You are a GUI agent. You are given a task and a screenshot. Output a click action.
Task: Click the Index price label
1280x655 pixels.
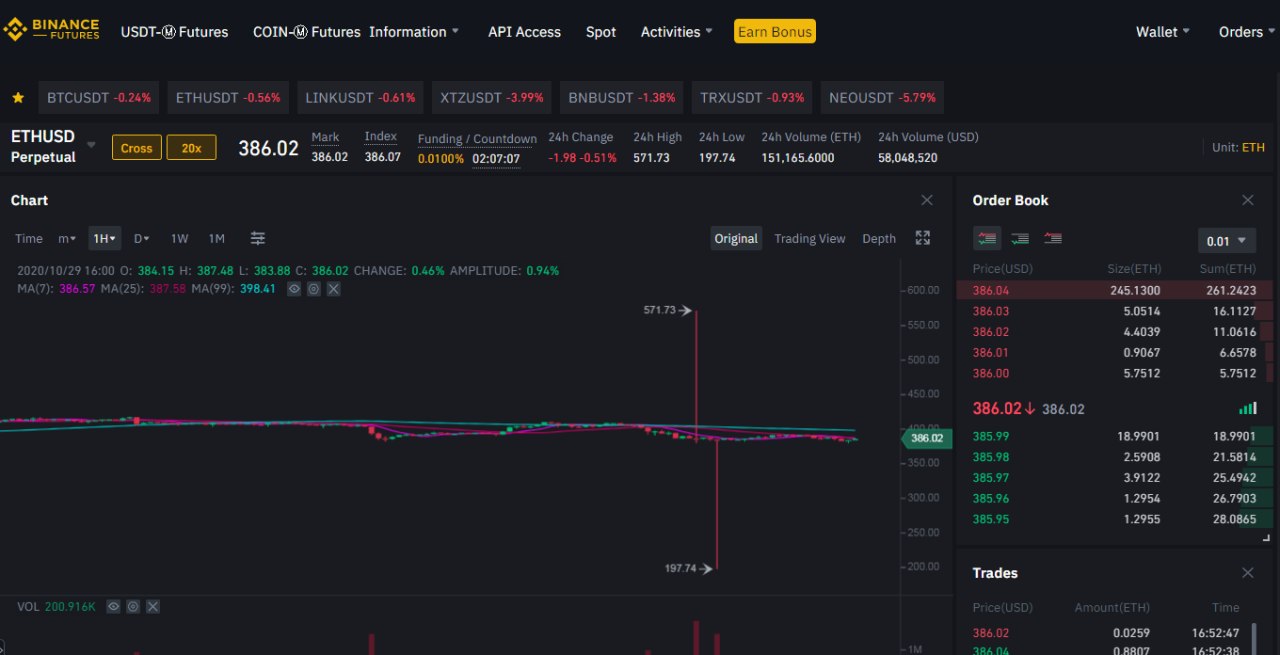coord(380,137)
